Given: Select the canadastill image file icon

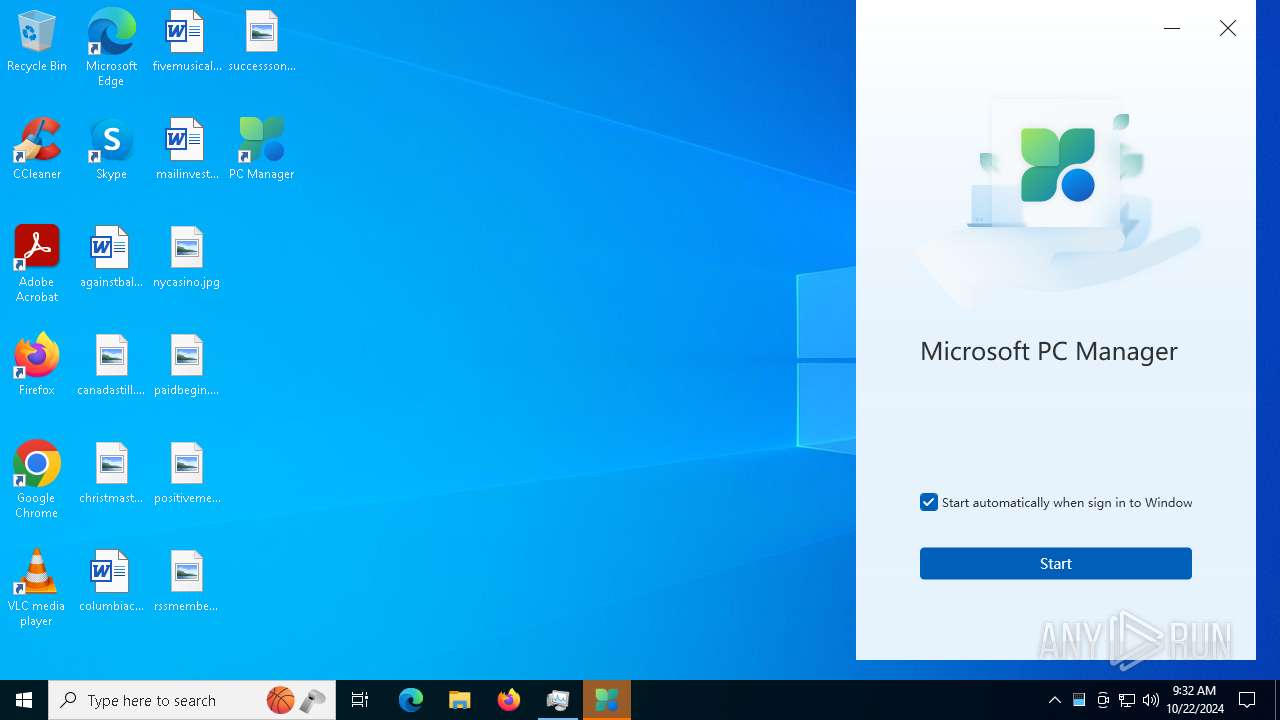Looking at the screenshot, I should [111, 366].
